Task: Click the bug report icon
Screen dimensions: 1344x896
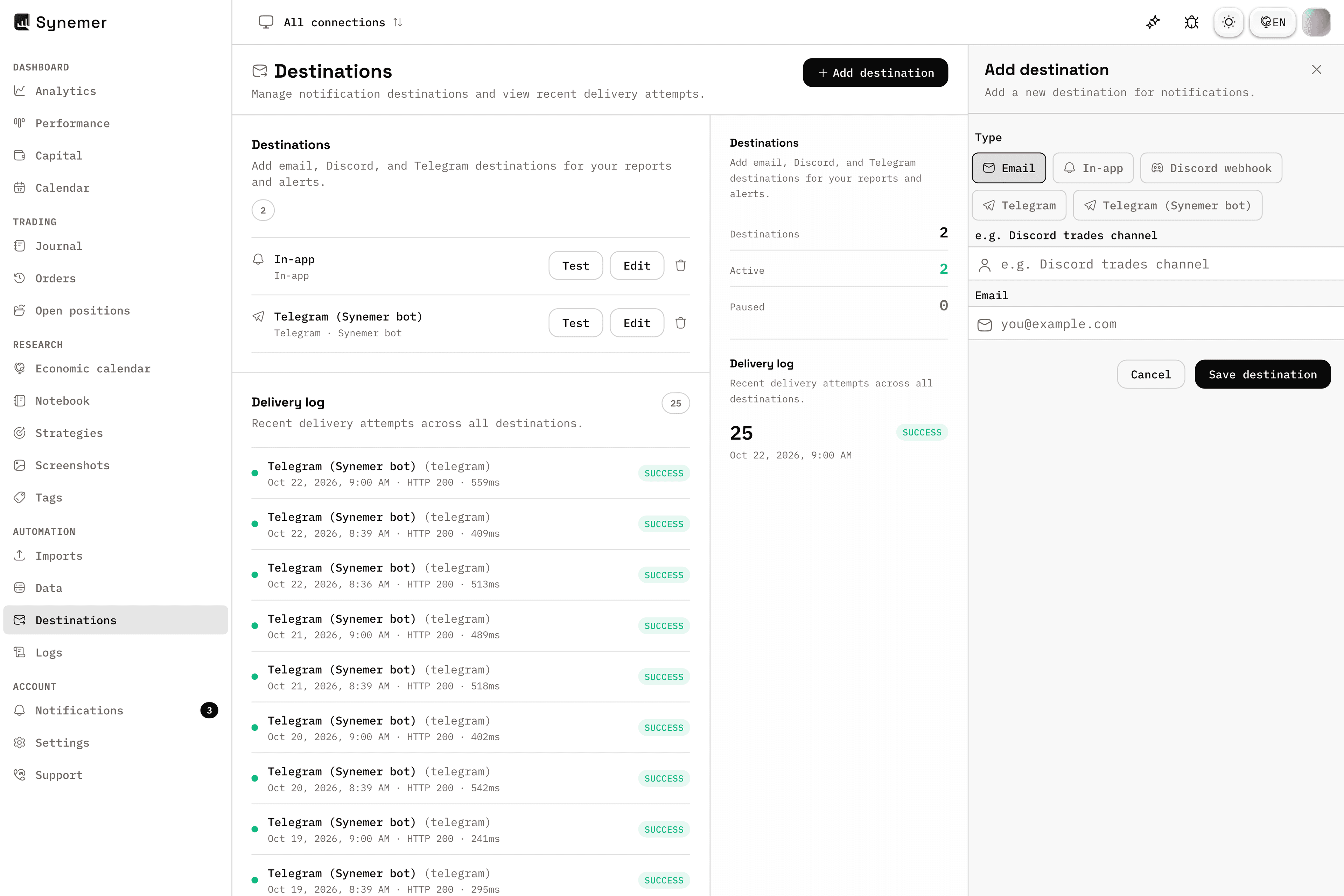Action: pyautogui.click(x=1191, y=22)
